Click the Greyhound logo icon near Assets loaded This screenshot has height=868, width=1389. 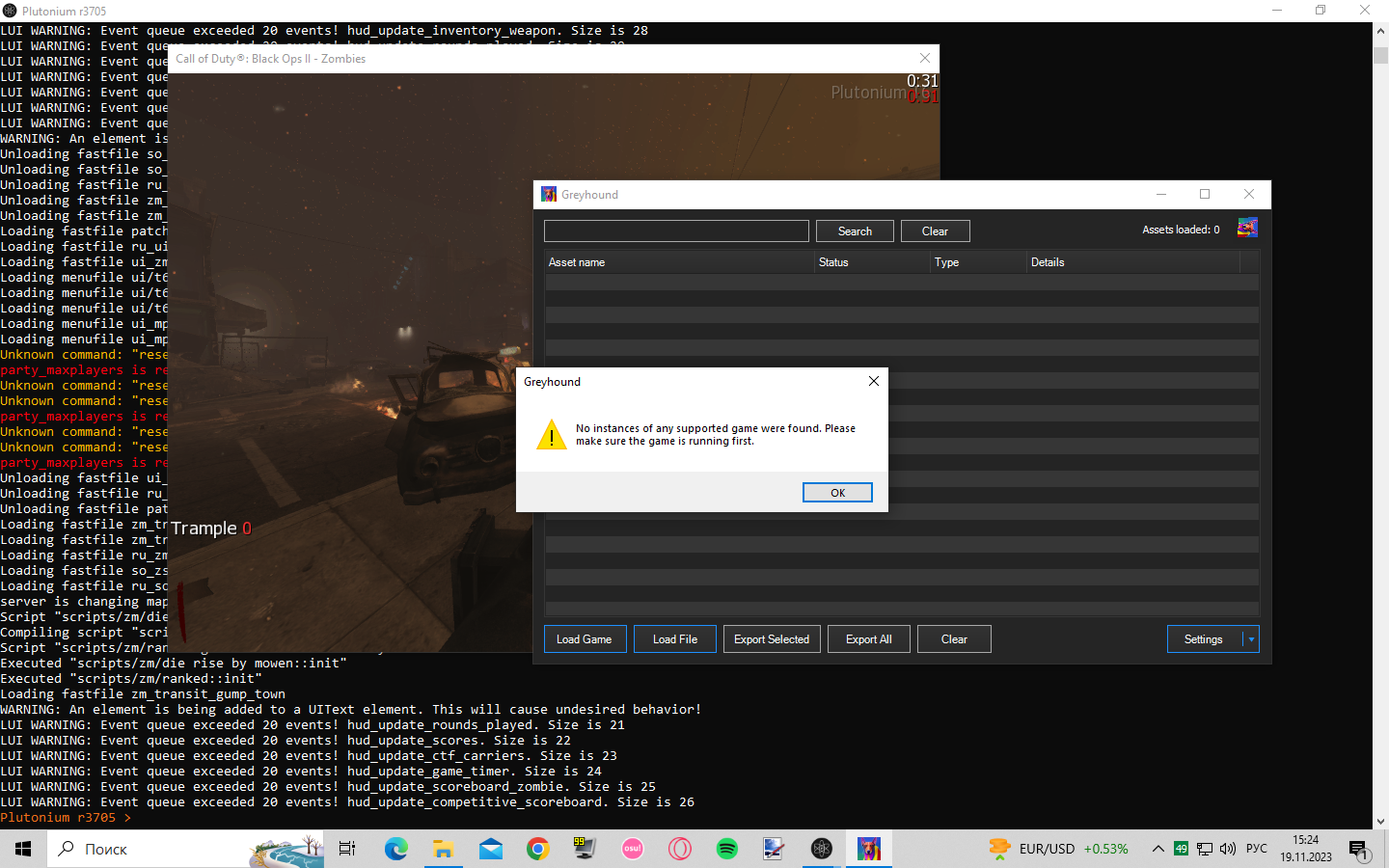pos(1248,229)
